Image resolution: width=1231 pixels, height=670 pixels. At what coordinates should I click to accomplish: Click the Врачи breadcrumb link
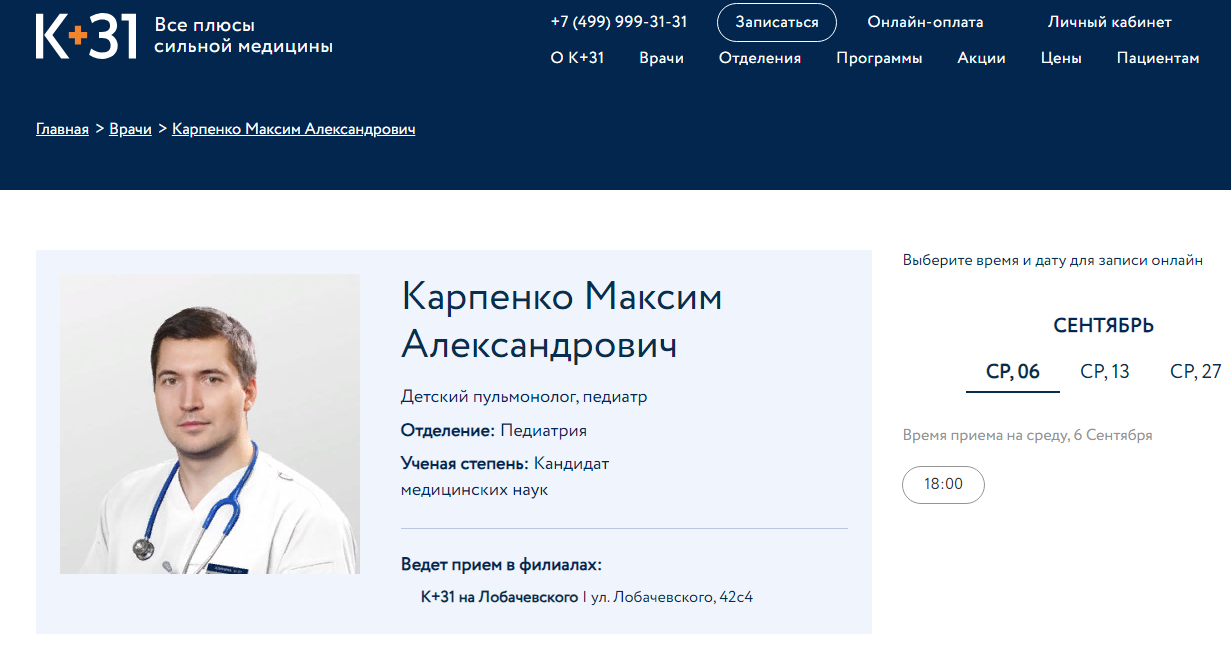click(130, 129)
